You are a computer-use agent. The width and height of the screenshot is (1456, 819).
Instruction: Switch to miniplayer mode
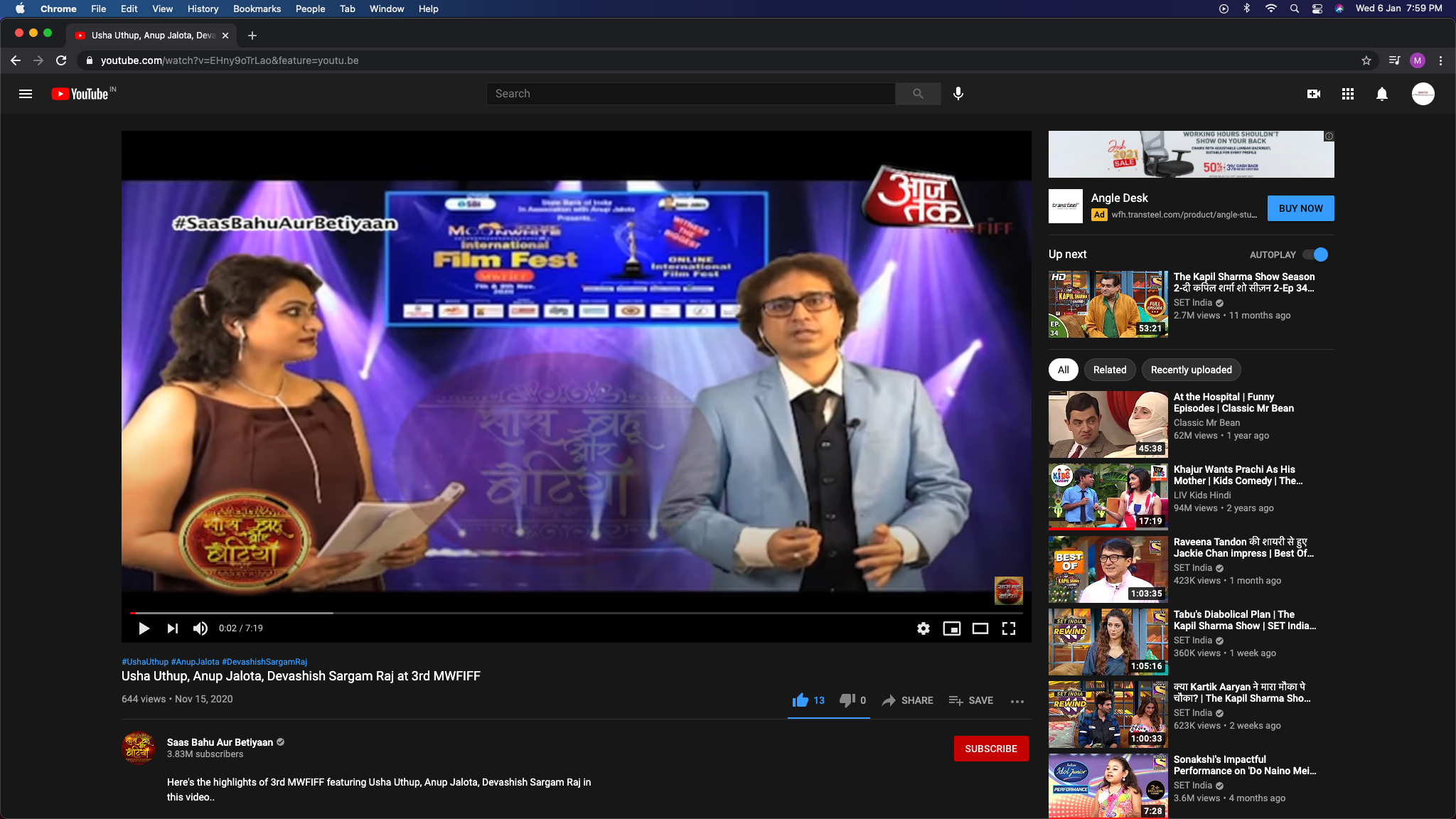(x=952, y=628)
